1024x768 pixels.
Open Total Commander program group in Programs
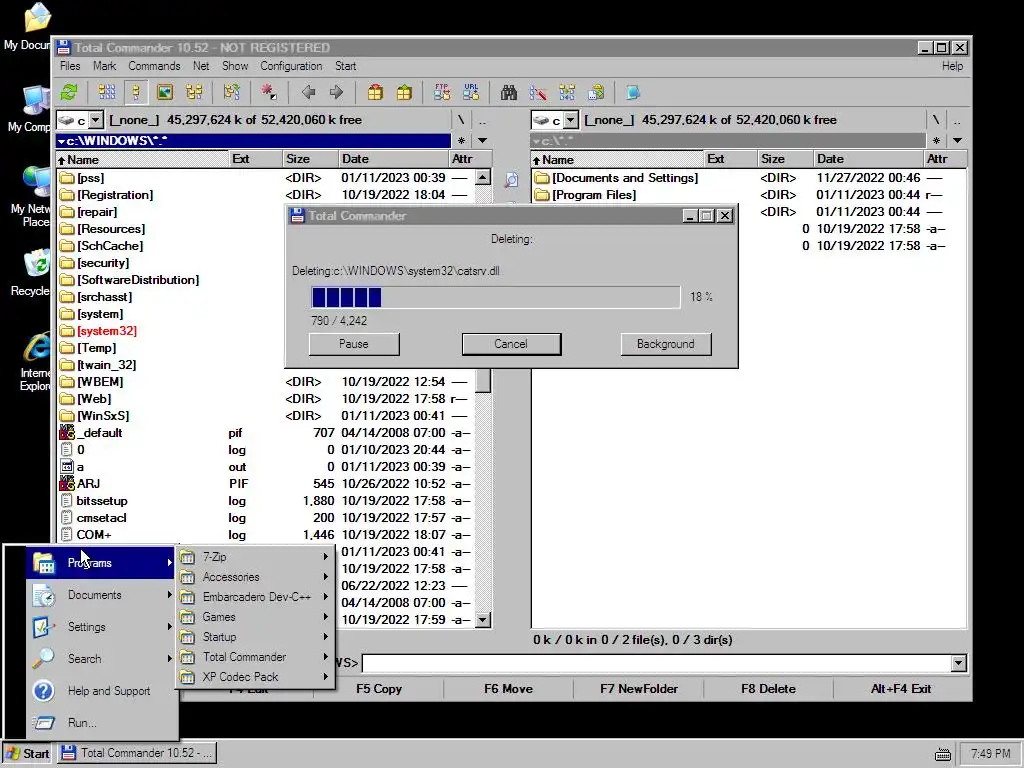(255, 657)
